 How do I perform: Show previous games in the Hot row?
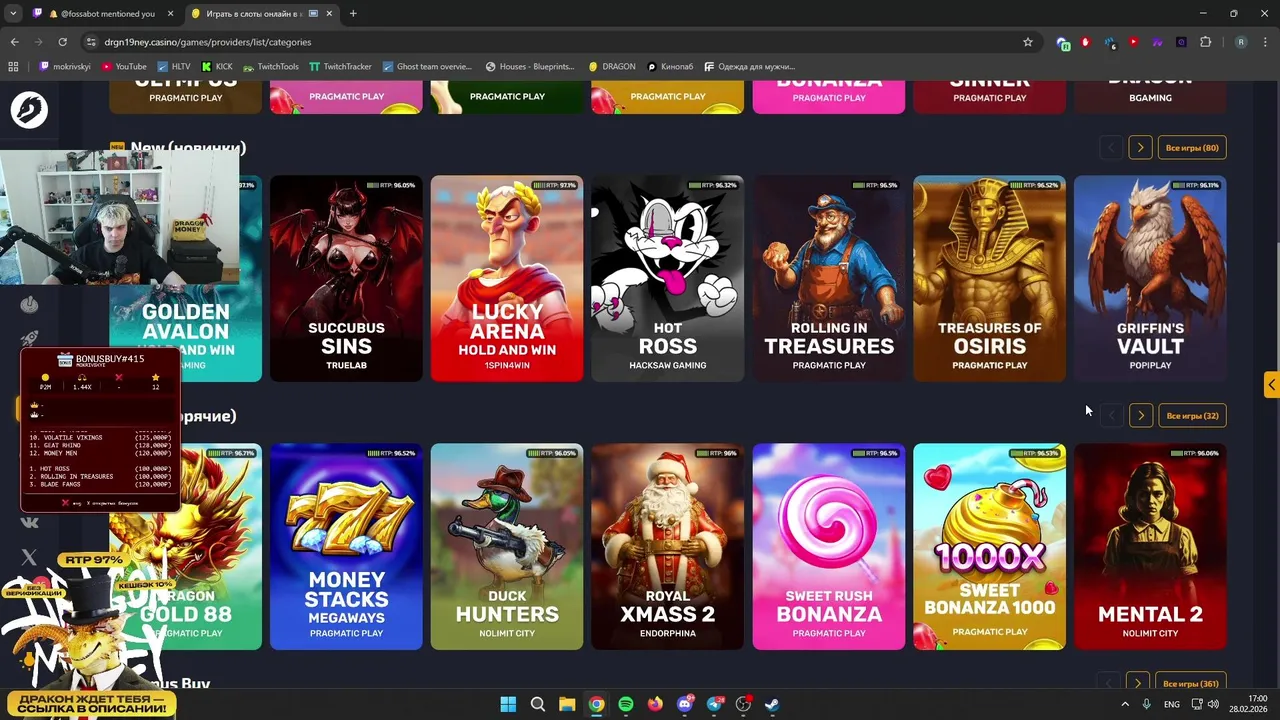(x=1110, y=416)
